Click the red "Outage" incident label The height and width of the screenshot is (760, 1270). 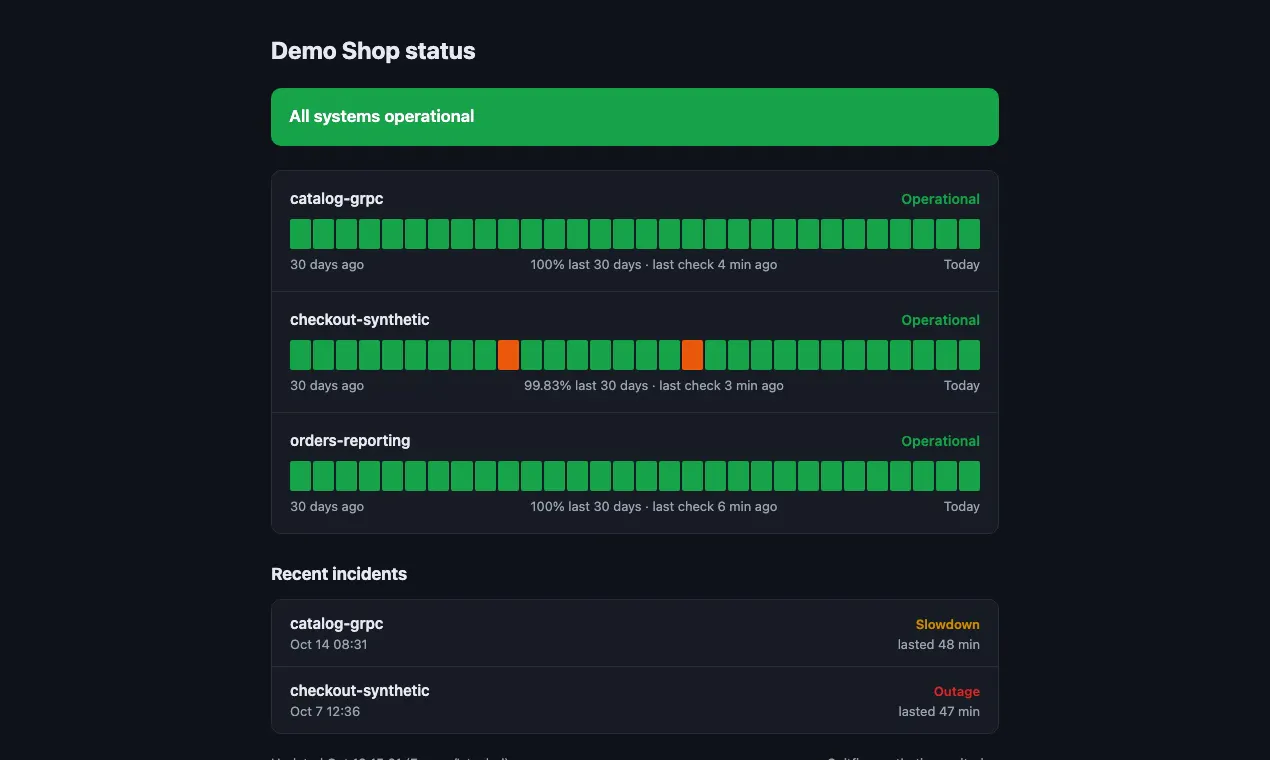tap(957, 692)
